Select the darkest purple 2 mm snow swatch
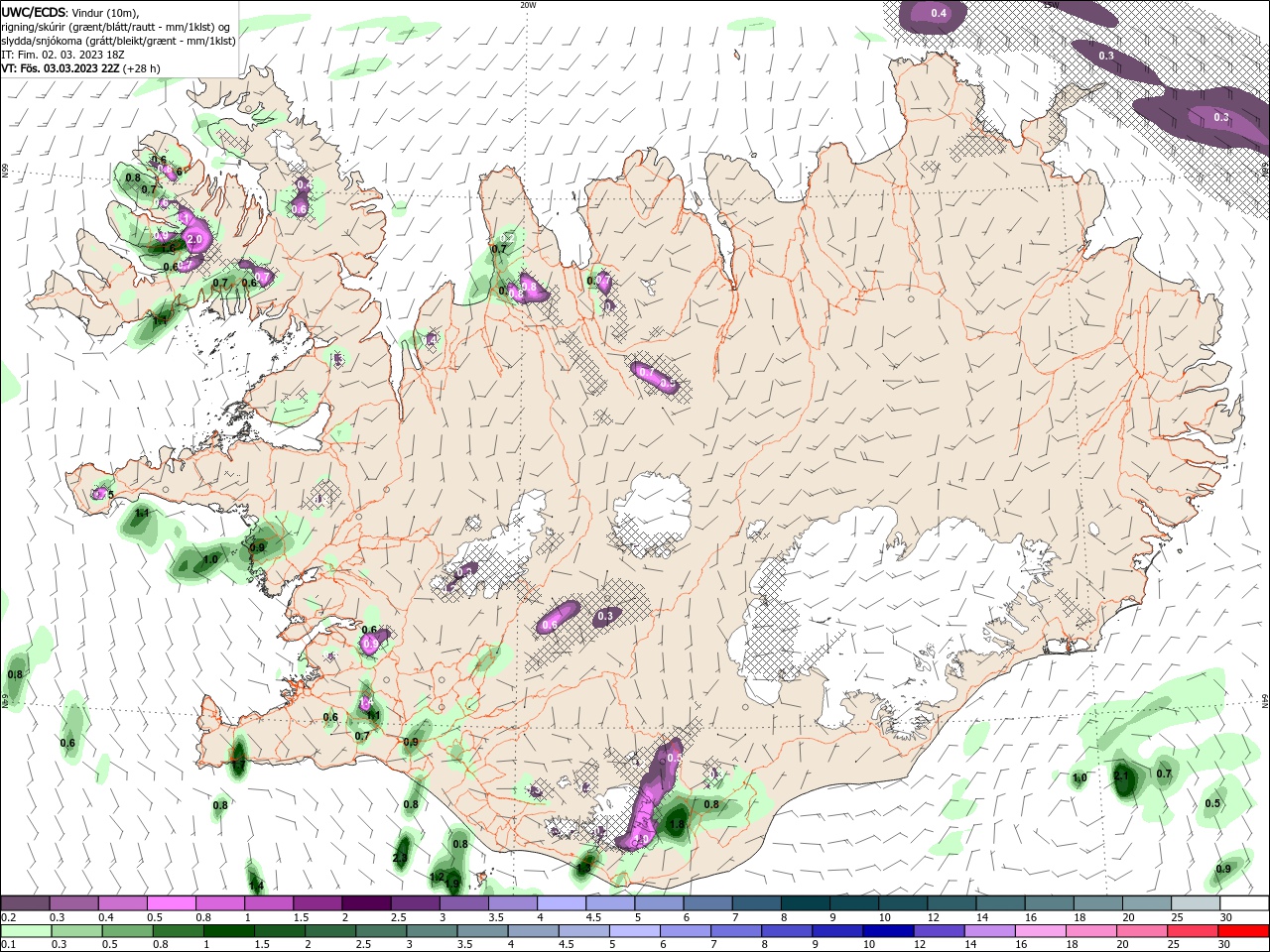The image size is (1270, 952). [366, 903]
